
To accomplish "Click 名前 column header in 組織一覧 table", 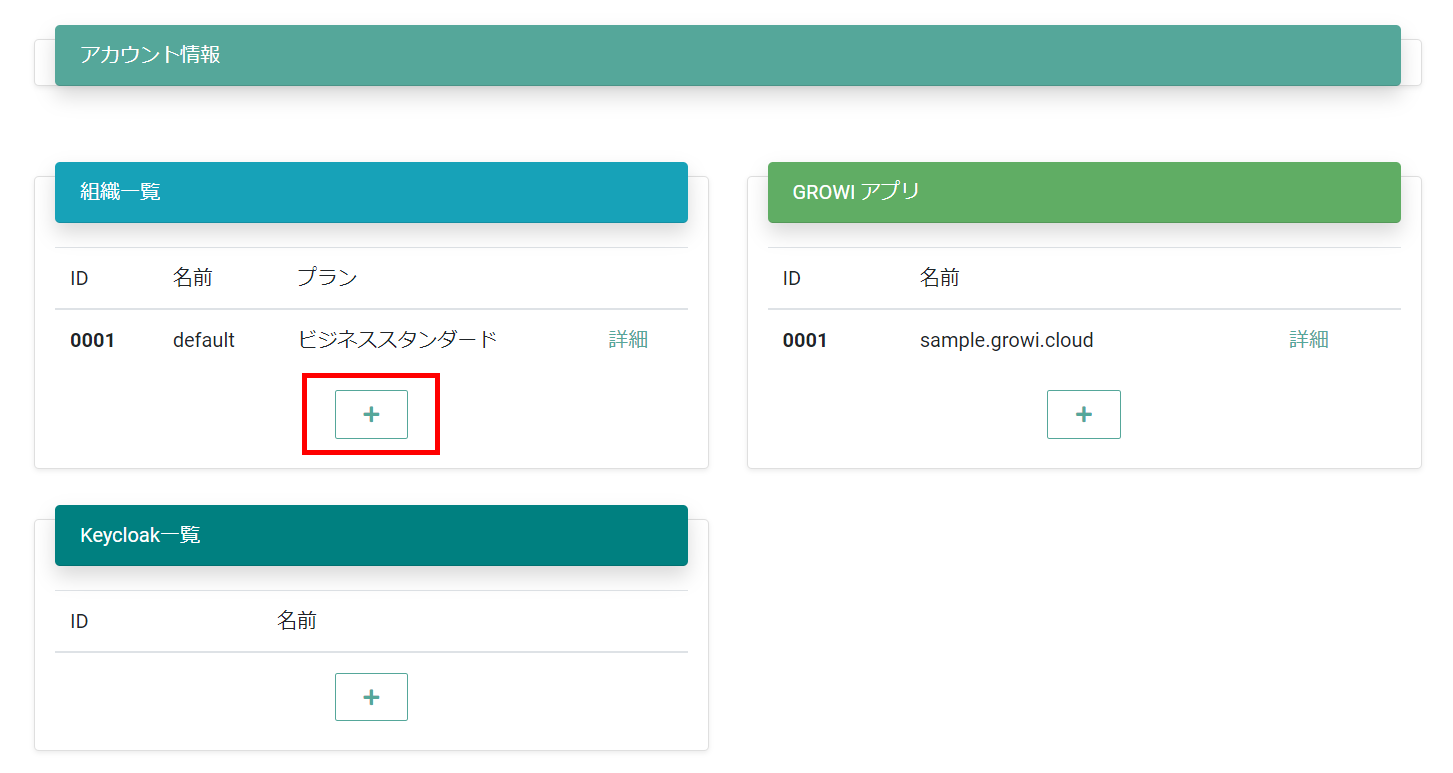I will pyautogui.click(x=192, y=278).
